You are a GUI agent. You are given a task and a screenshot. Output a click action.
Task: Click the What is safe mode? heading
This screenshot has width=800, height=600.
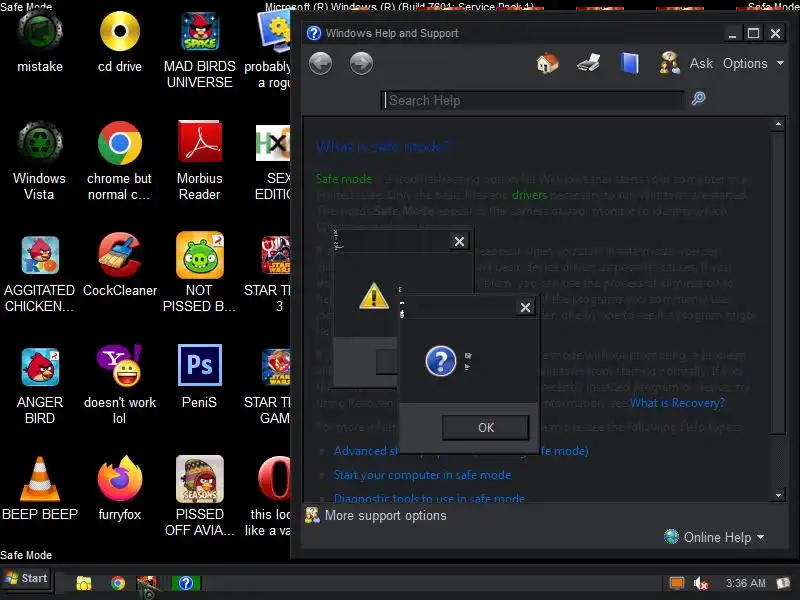point(383,147)
